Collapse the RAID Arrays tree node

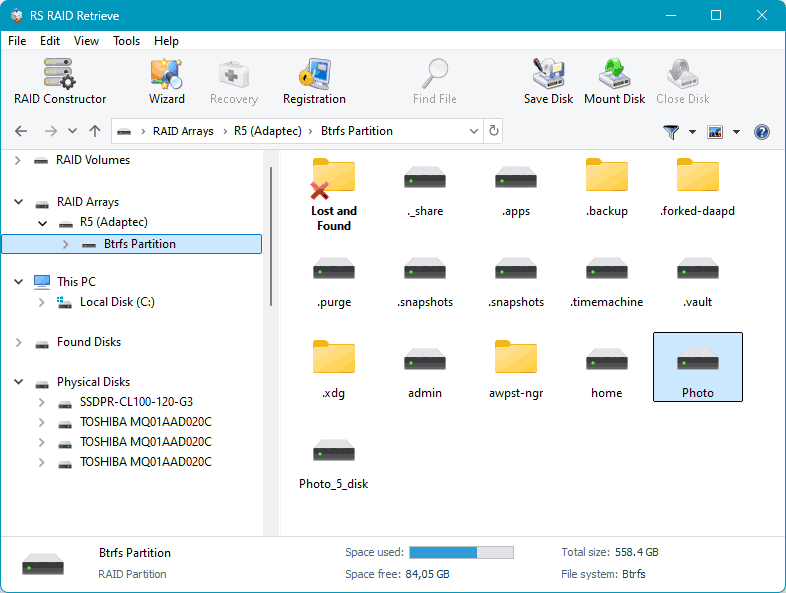point(19,202)
